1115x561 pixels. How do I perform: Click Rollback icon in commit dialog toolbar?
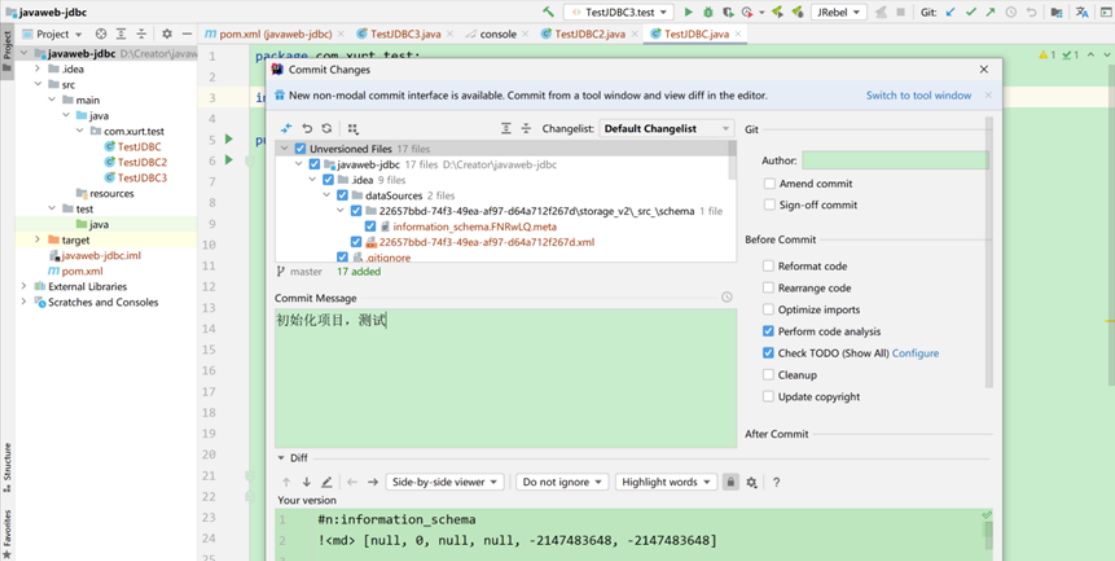point(307,129)
